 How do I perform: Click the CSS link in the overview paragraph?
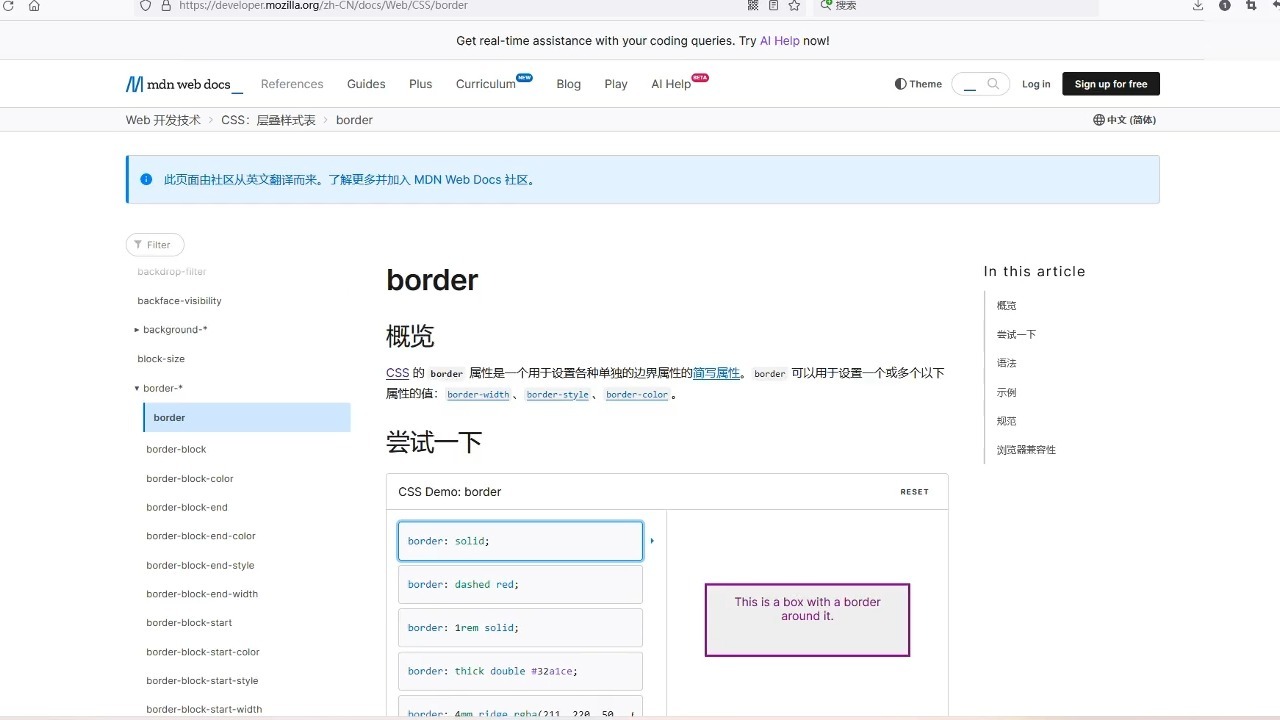pos(397,373)
